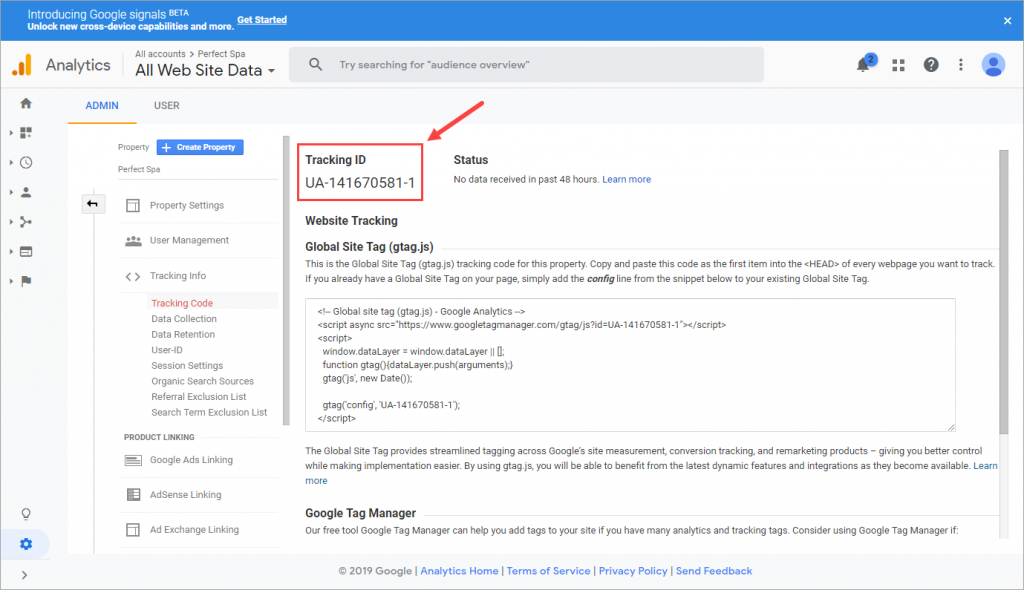Screen dimensions: 1024x590
Task: Select User-ID submenu item
Action: 167,350
